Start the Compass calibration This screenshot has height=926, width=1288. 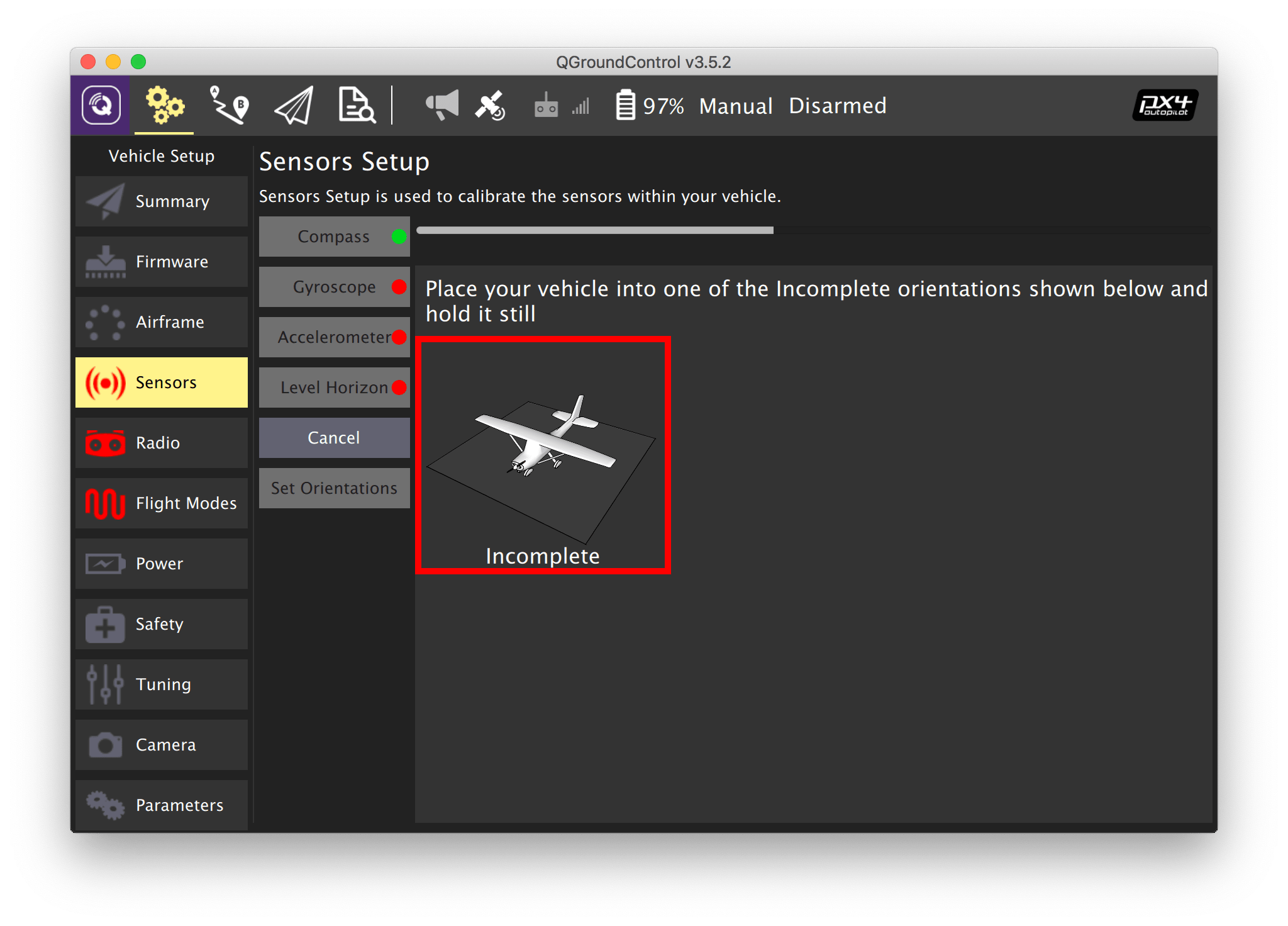tap(334, 236)
